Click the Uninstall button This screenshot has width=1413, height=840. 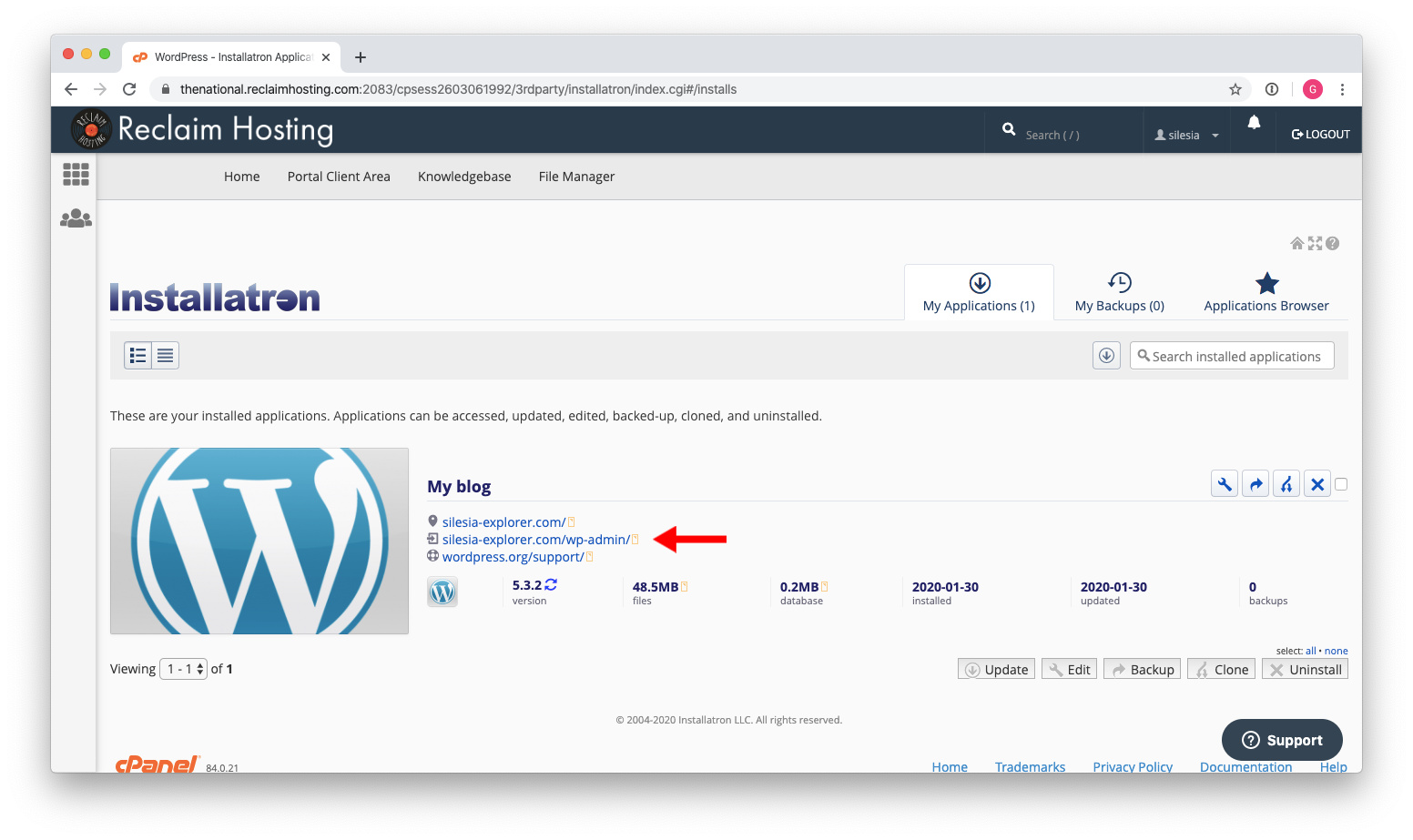[x=1305, y=669]
